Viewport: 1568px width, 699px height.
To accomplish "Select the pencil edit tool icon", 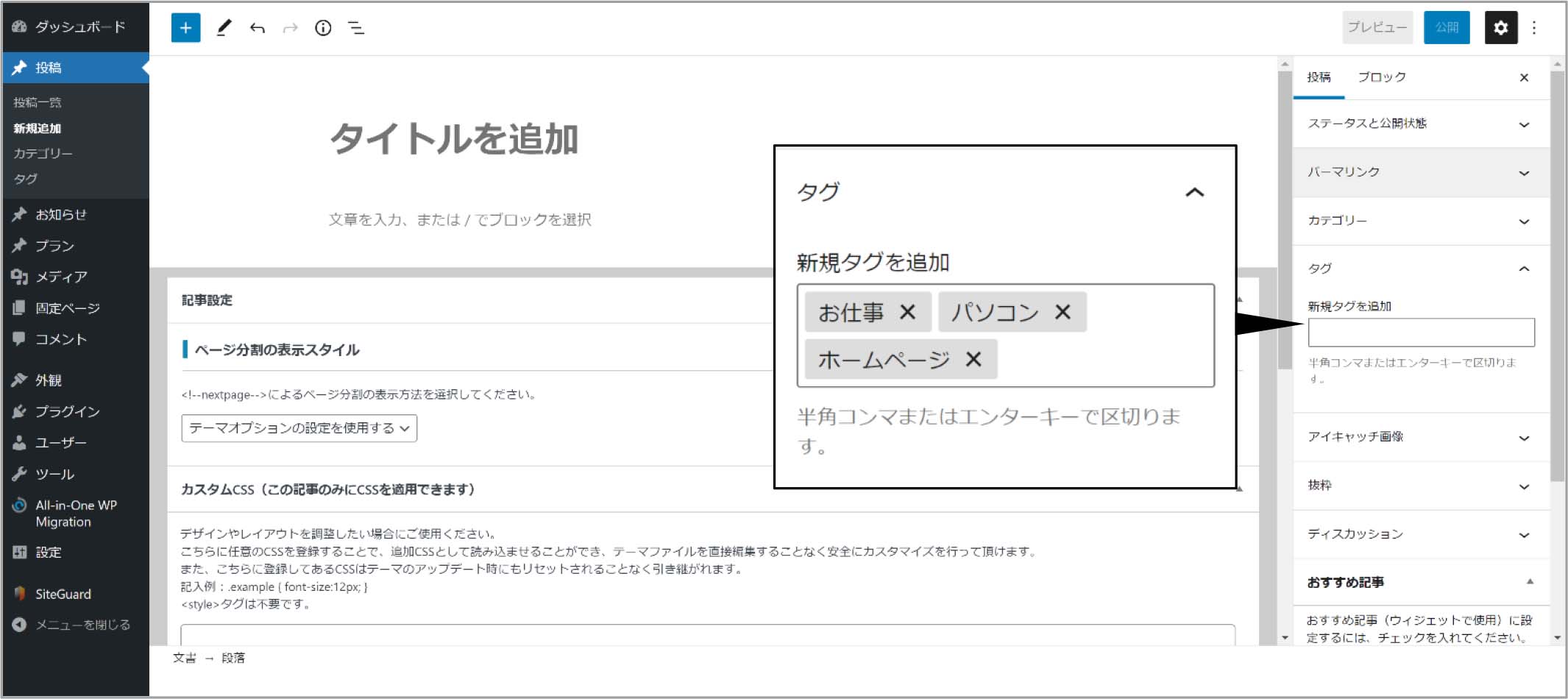I will point(224,28).
